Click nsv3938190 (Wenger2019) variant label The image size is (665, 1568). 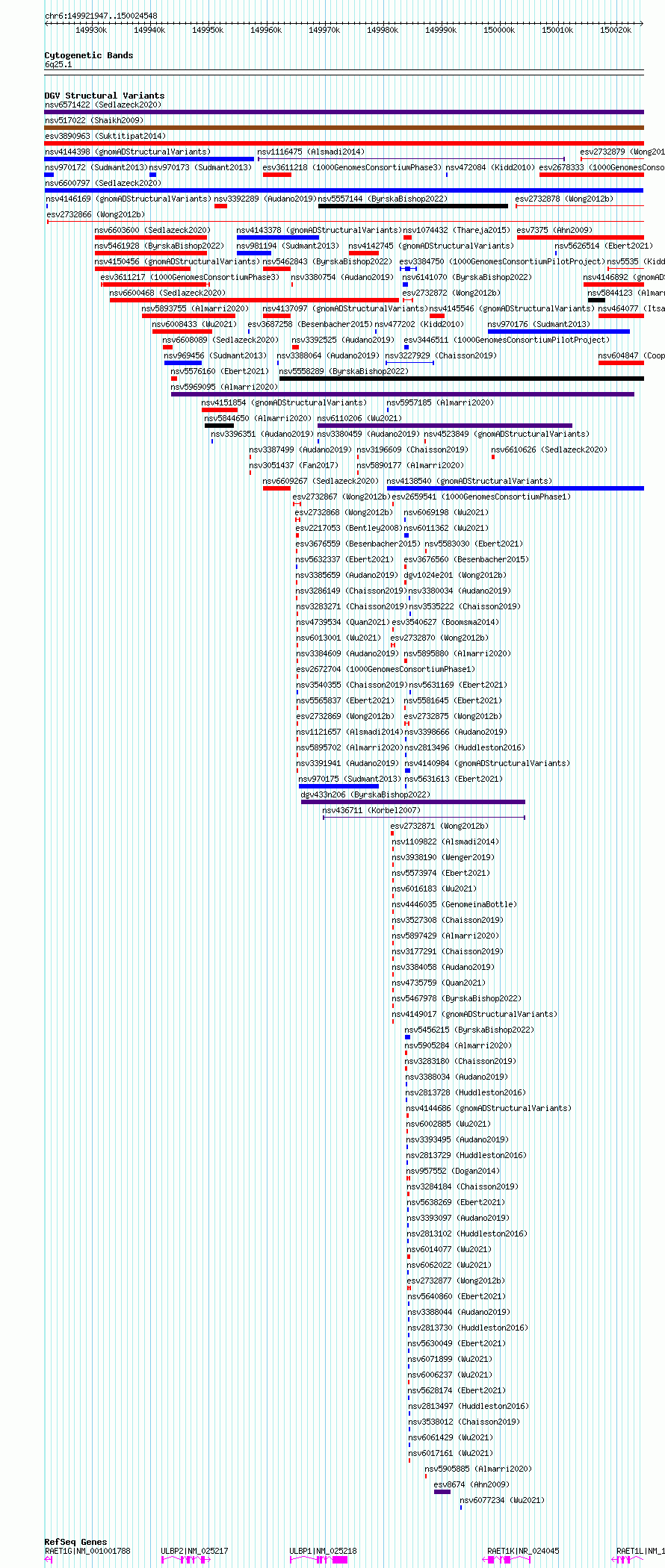point(442,858)
